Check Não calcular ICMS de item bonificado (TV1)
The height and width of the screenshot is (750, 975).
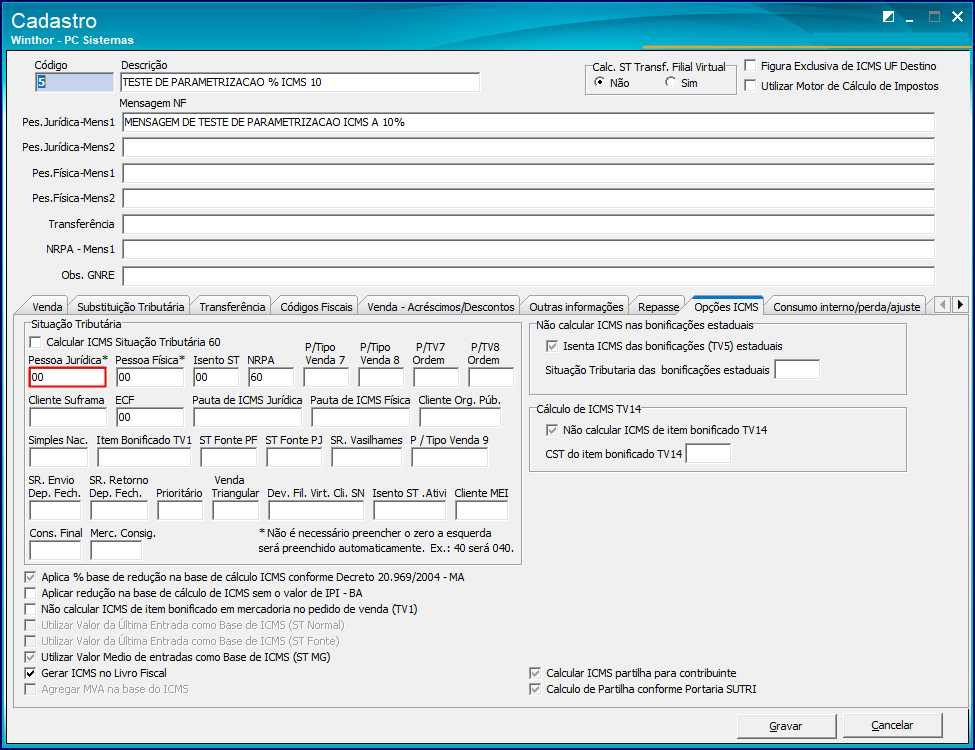30,609
